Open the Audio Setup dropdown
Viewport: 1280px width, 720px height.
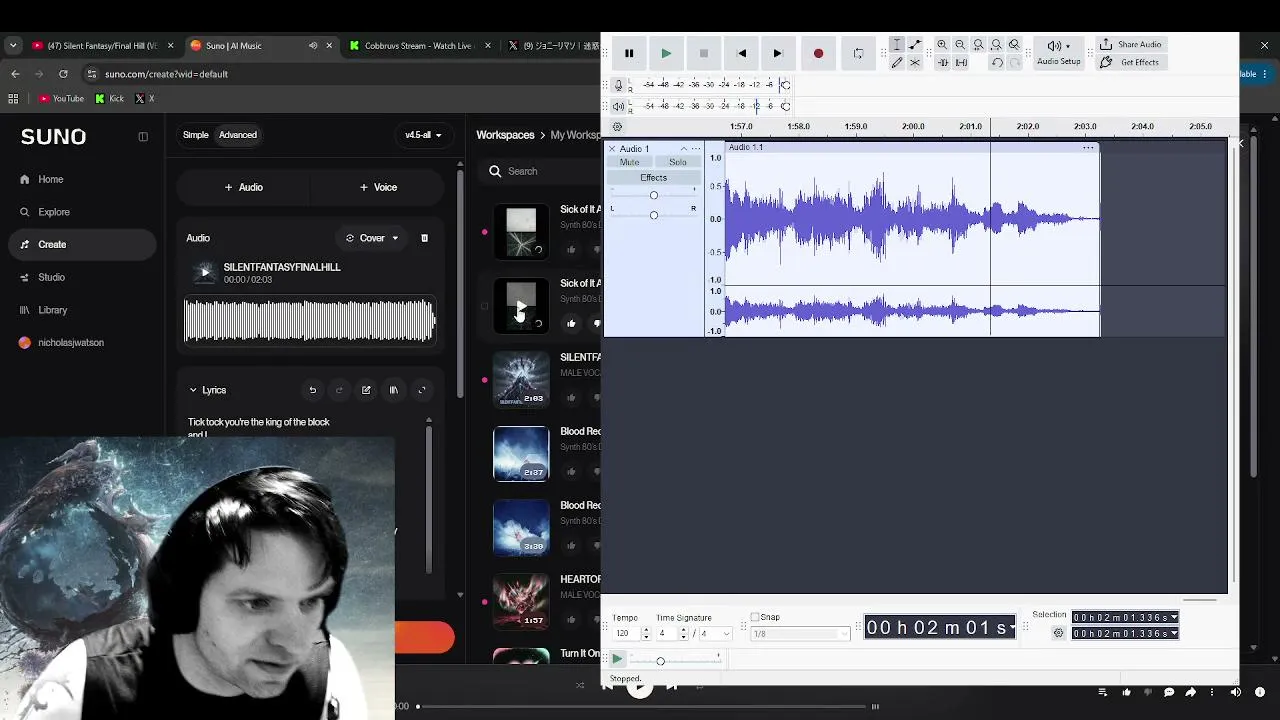[1058, 53]
